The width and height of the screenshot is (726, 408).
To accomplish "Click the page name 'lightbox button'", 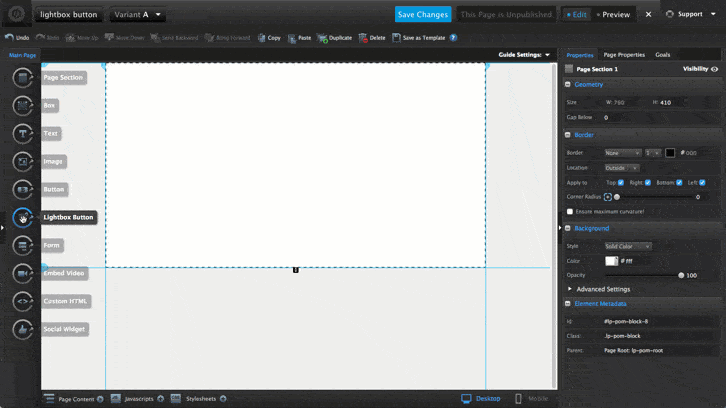I will pos(69,14).
